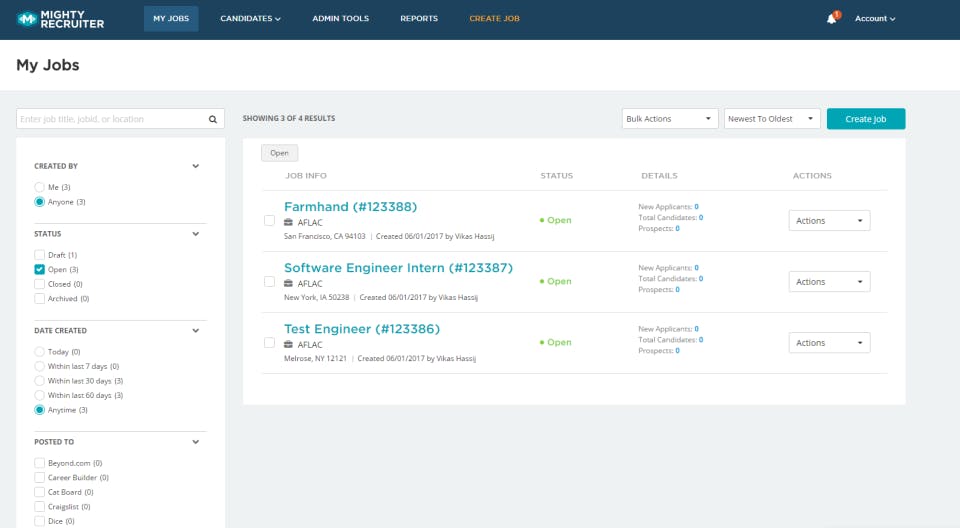Tick the Test Engineer job checkbox
The height and width of the screenshot is (528, 960).
pyautogui.click(x=269, y=343)
